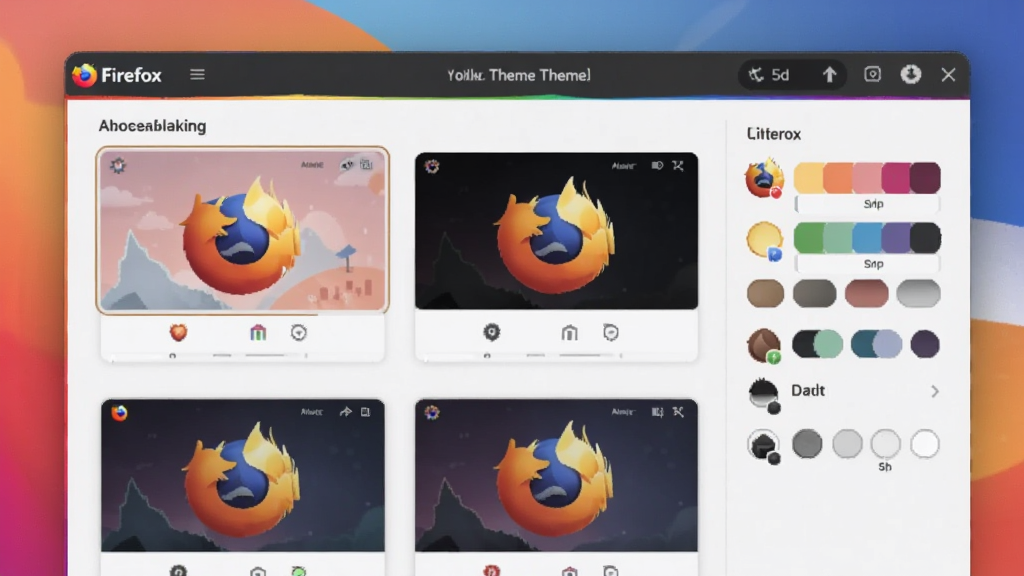Click the Snp button under the warm palette
Viewport: 1024px width, 576px height.
[x=867, y=204]
